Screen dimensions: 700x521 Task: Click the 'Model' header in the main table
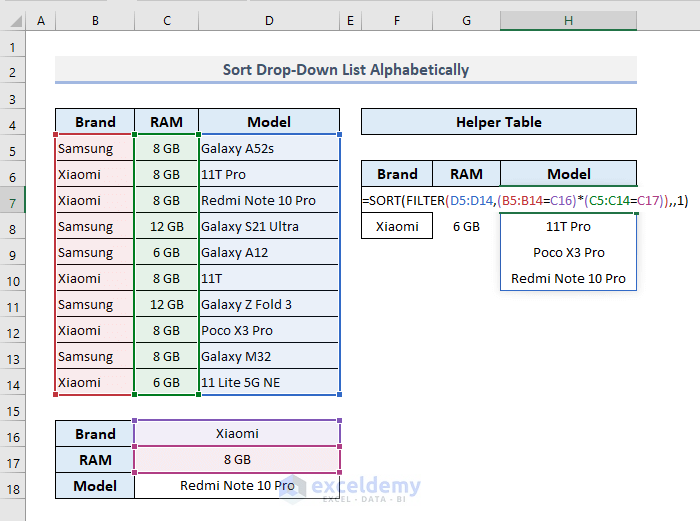click(269, 122)
